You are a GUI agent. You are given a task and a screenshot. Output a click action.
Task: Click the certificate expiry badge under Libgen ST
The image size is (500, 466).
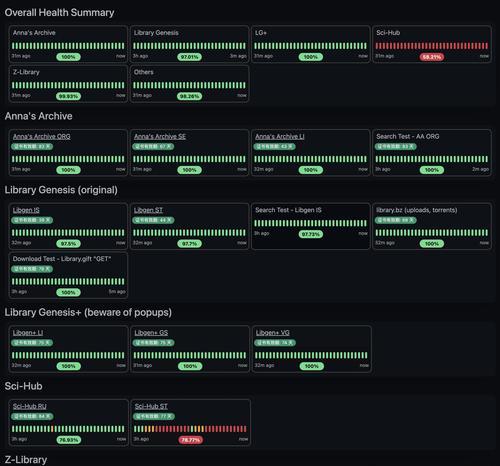(153, 220)
